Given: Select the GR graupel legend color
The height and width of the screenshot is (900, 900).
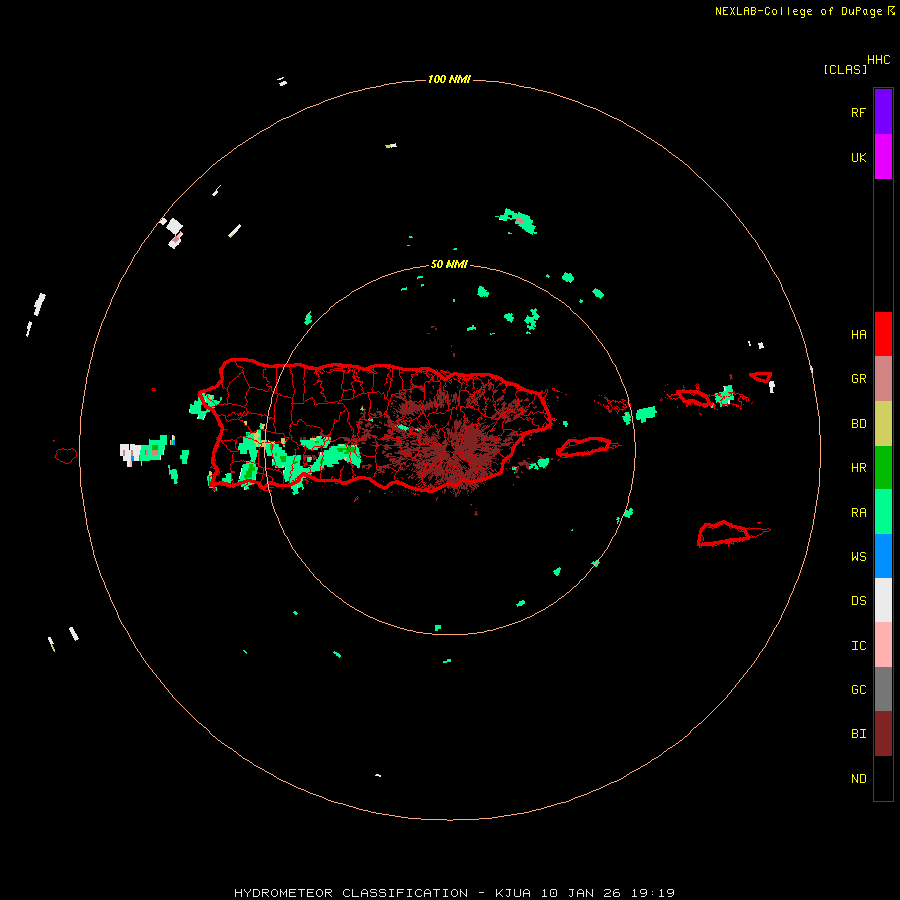Looking at the screenshot, I should 883,379.
